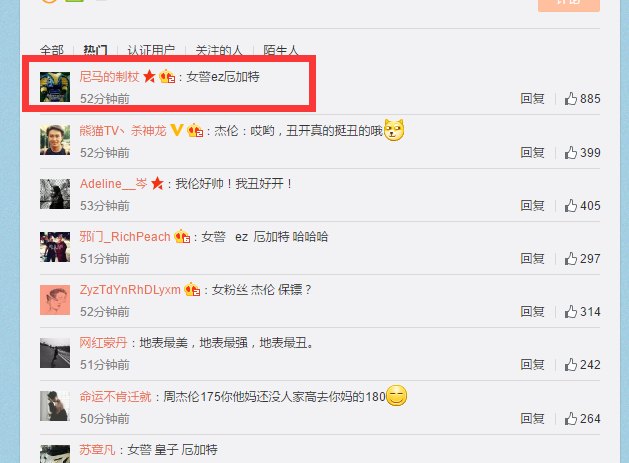Click the thumbs-up icon showing 399
The width and height of the screenshot is (629, 463).
click(570, 152)
